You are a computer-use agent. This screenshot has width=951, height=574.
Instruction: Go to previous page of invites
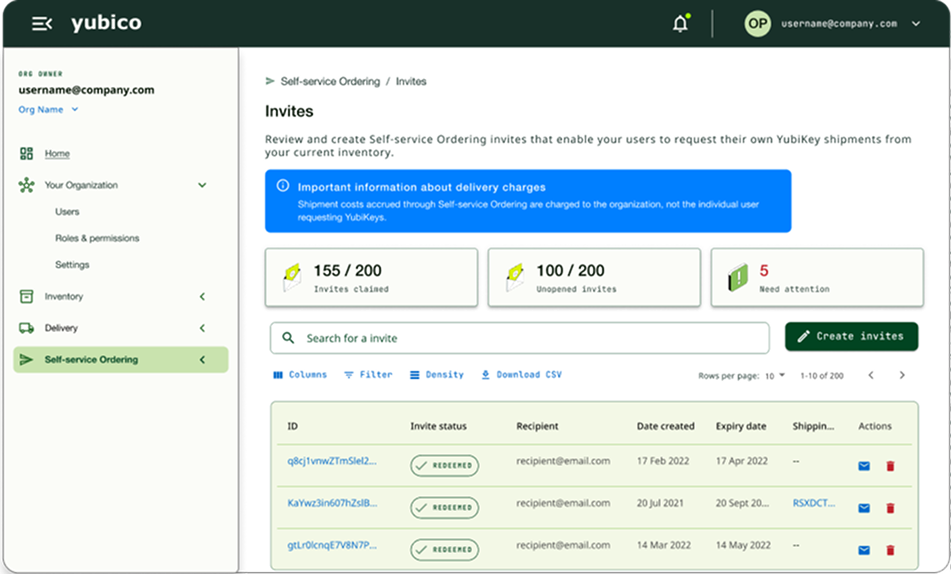(x=871, y=375)
